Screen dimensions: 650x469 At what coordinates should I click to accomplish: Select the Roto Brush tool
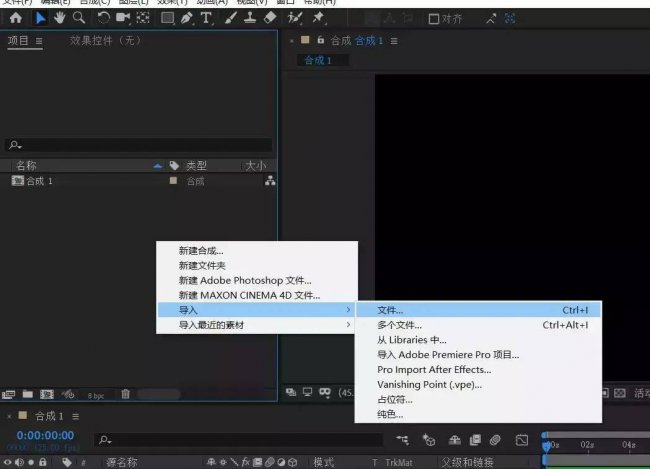(295, 18)
